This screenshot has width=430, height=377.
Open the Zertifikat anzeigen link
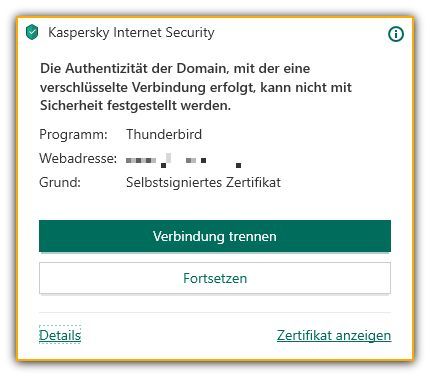[334, 335]
